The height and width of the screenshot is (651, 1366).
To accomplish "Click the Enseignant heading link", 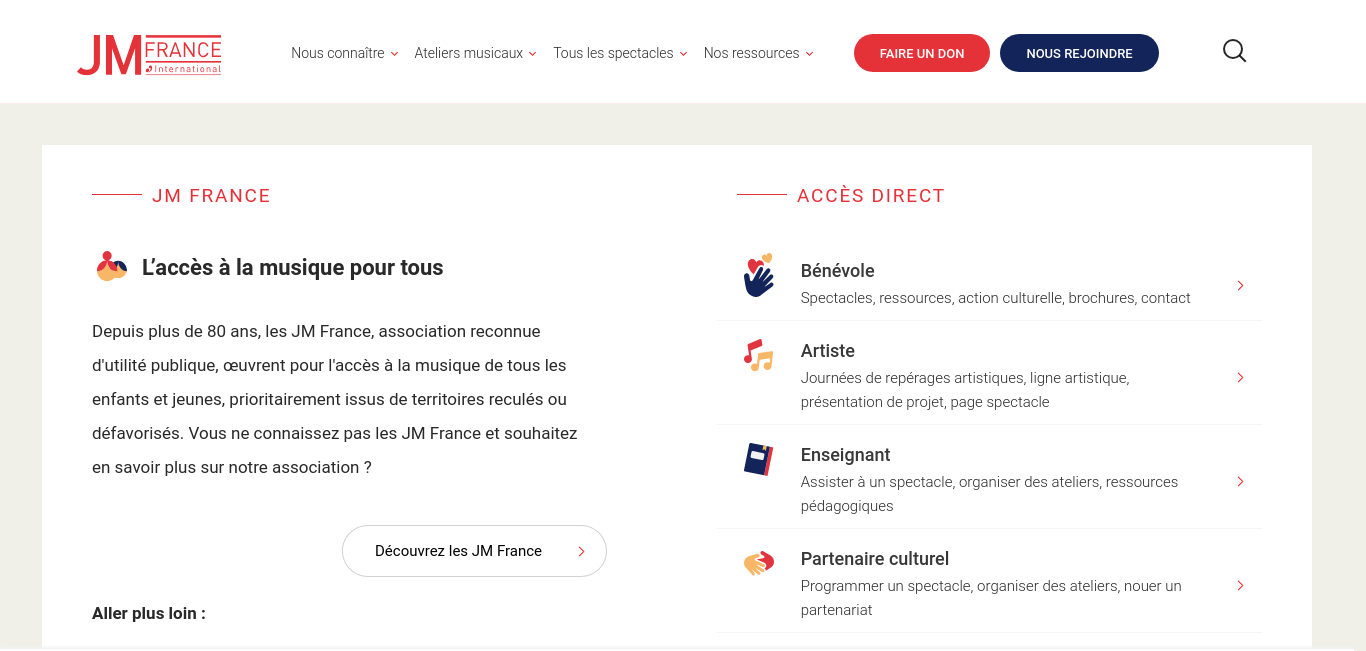I will point(846,455).
